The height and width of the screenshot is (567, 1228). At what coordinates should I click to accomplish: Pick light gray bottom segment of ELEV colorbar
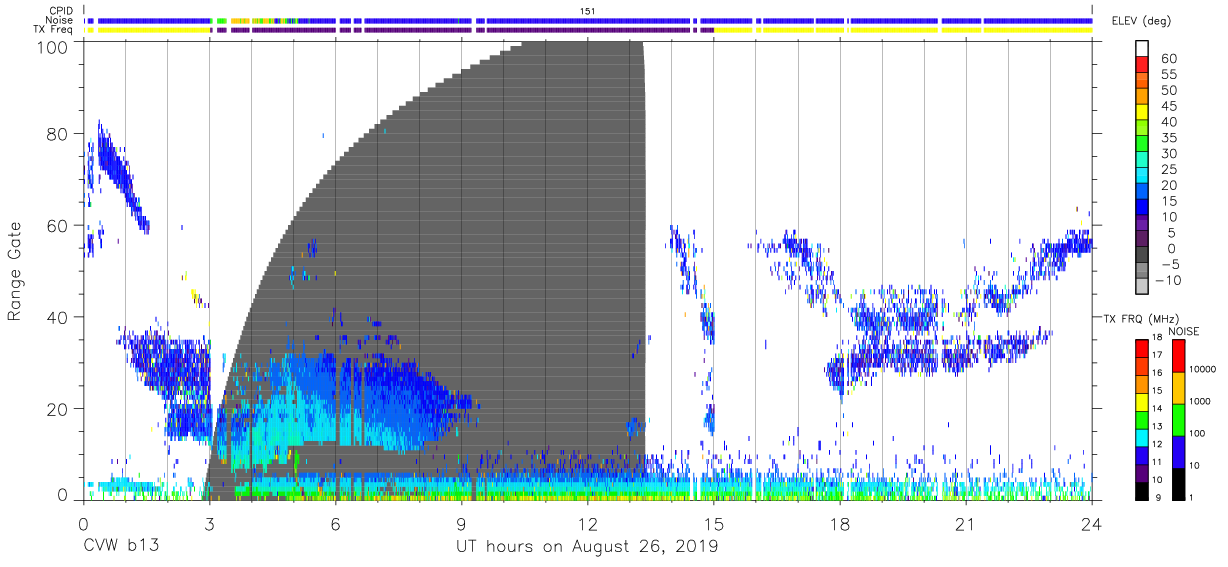[1143, 288]
